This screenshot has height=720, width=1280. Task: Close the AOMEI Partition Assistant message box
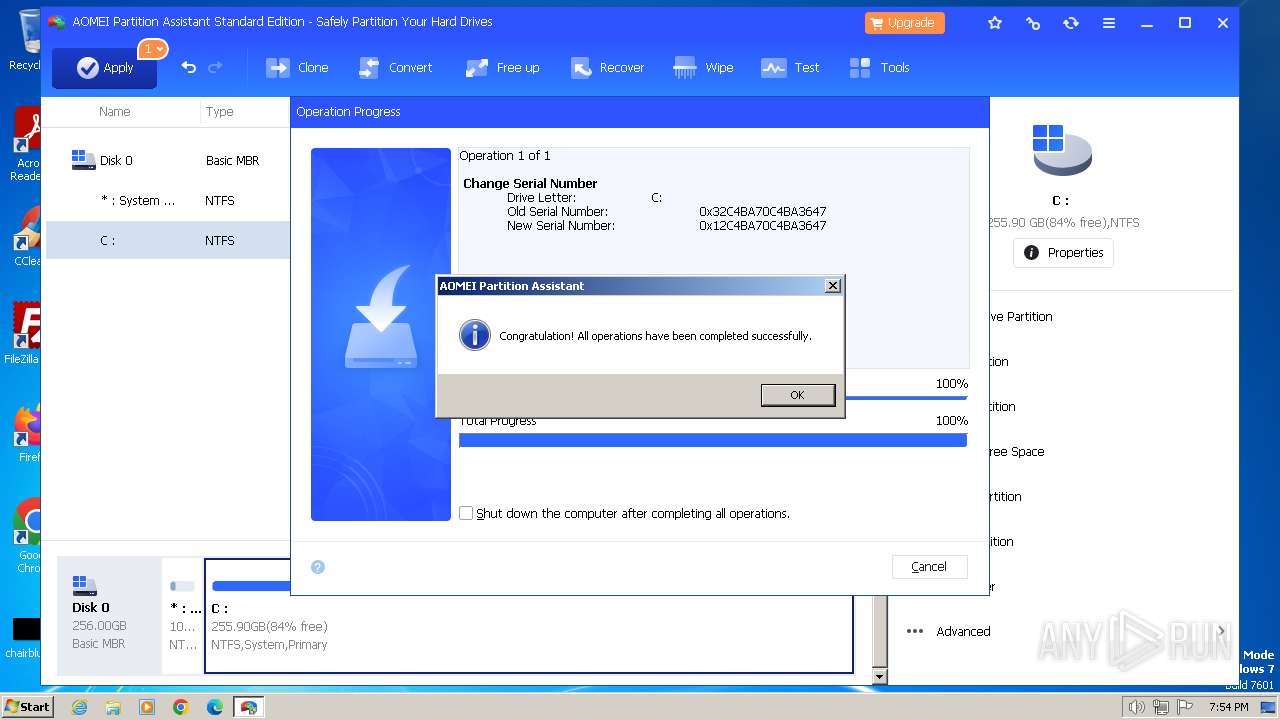(x=832, y=286)
